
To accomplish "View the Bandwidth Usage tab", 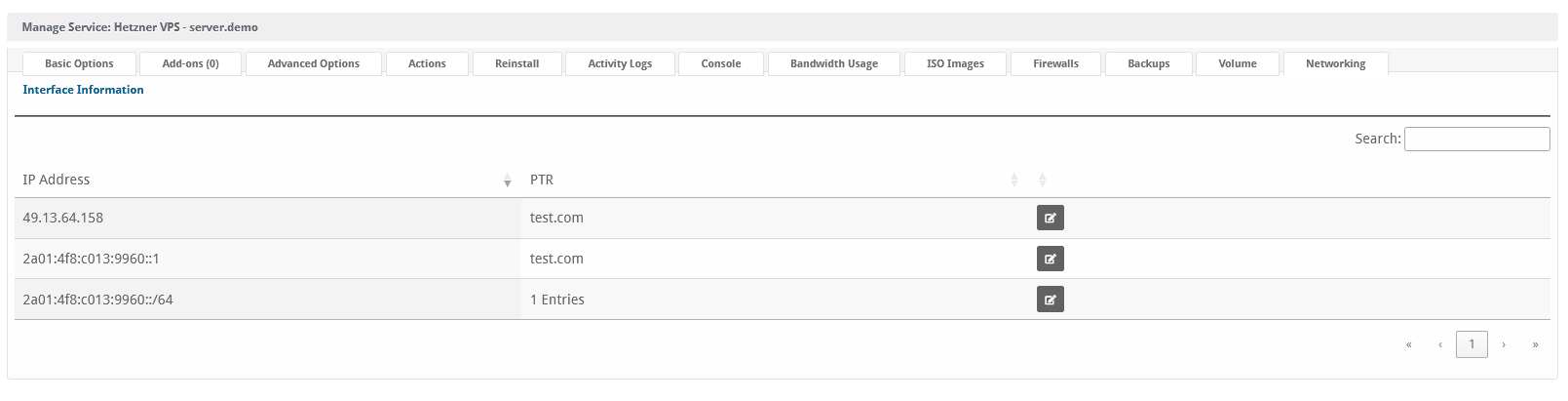I will (833, 63).
